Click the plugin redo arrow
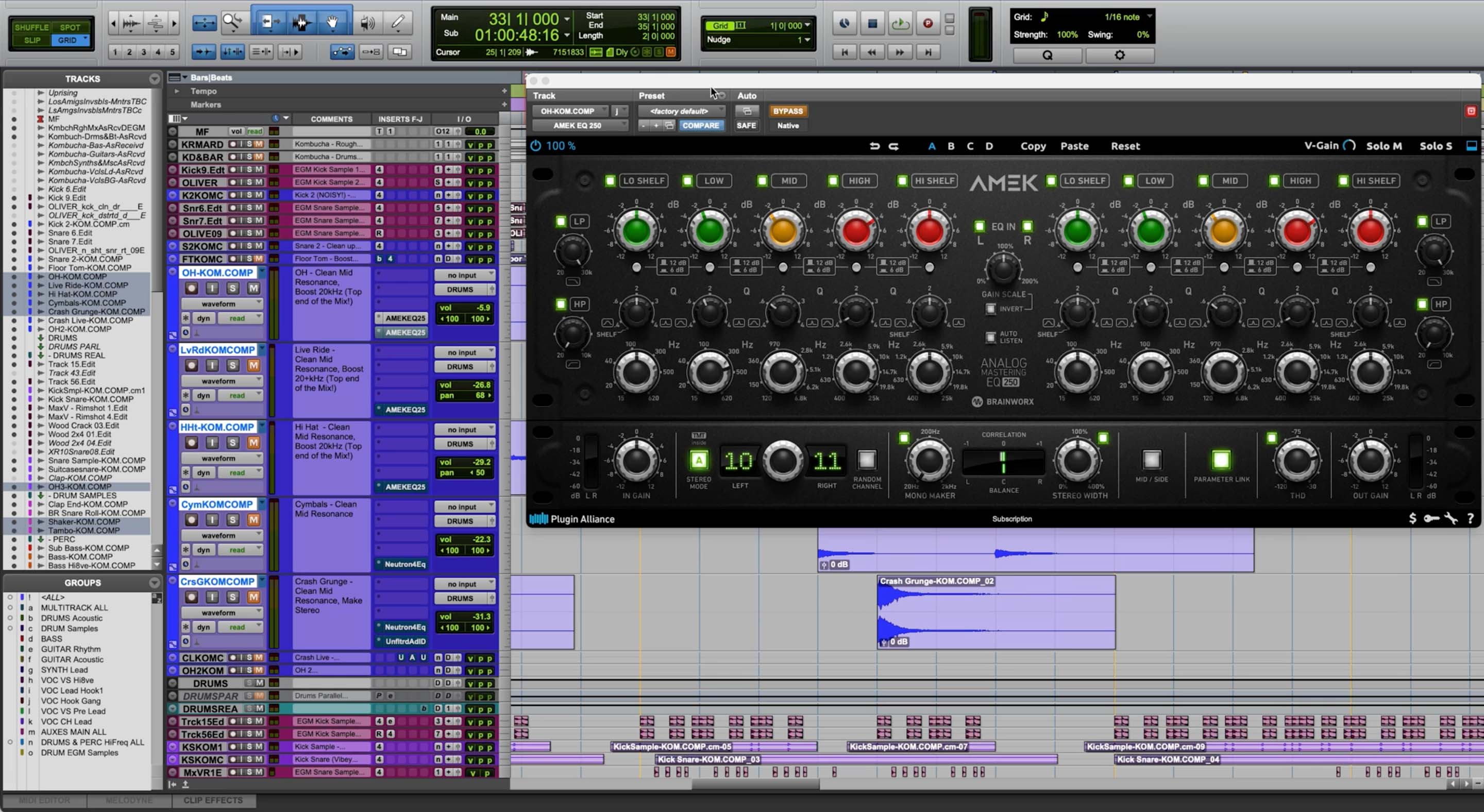Viewport: 1484px width, 812px height. [x=893, y=146]
